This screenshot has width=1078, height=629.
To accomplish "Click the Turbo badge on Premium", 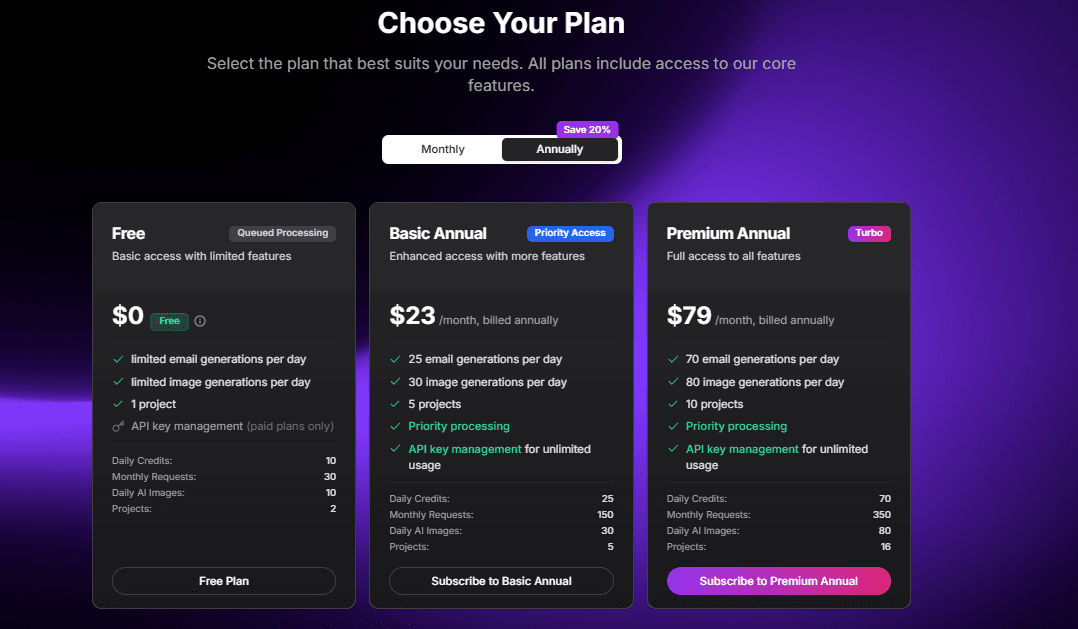I will click(869, 233).
